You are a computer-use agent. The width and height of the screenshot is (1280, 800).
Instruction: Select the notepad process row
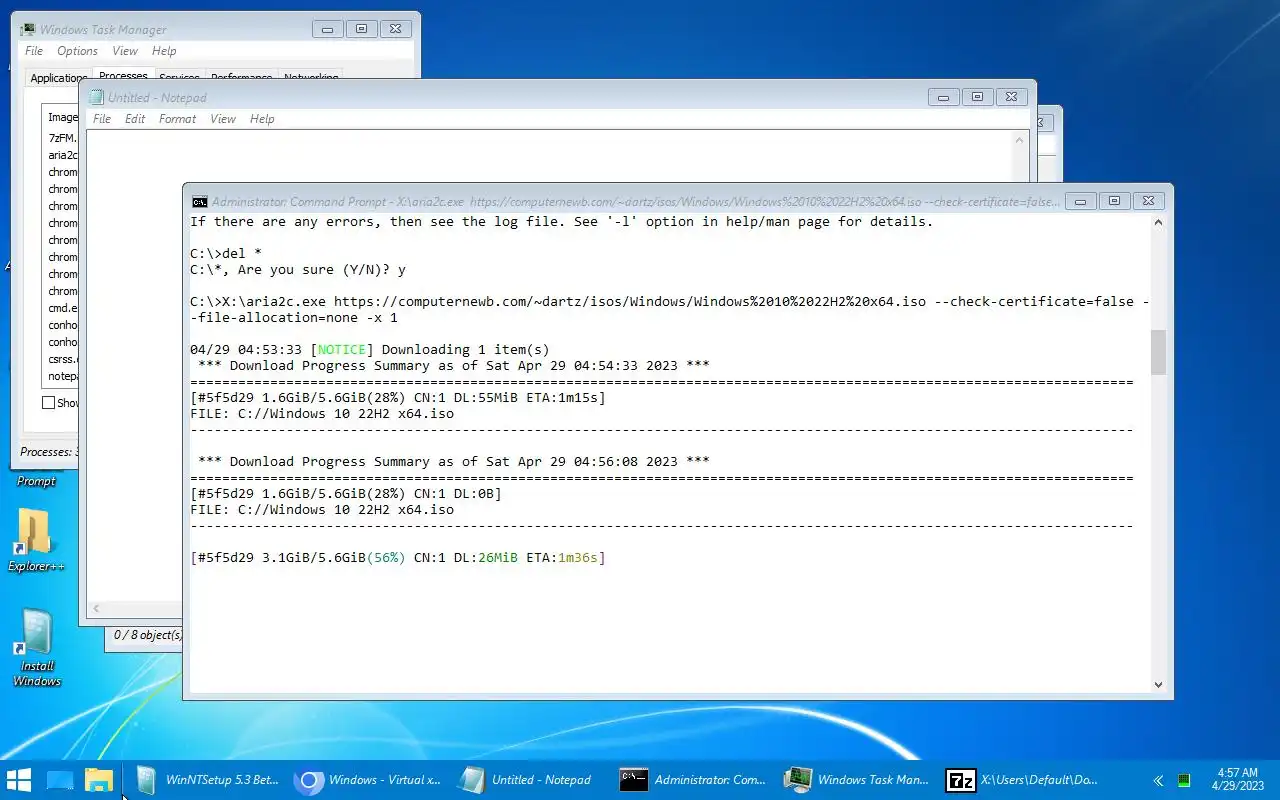62,376
